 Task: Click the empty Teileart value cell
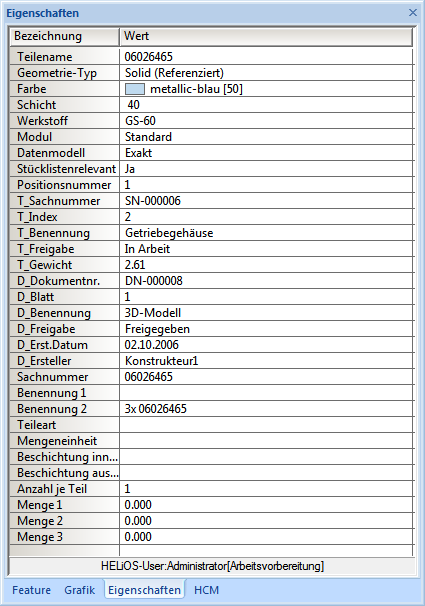tap(267, 425)
